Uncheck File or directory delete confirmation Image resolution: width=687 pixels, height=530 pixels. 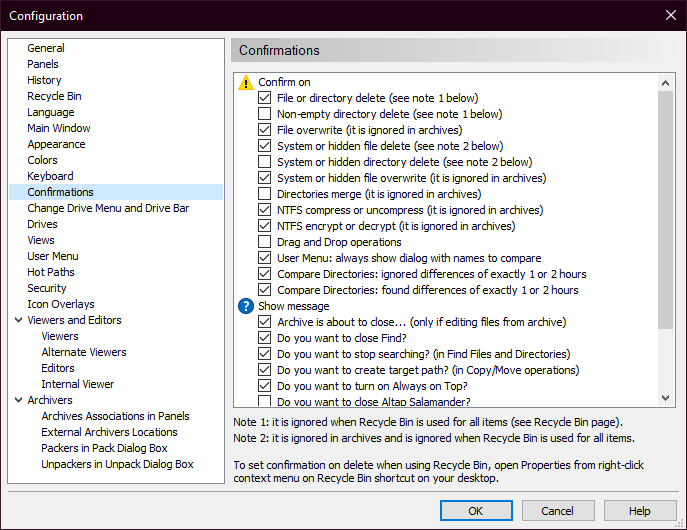(265, 98)
